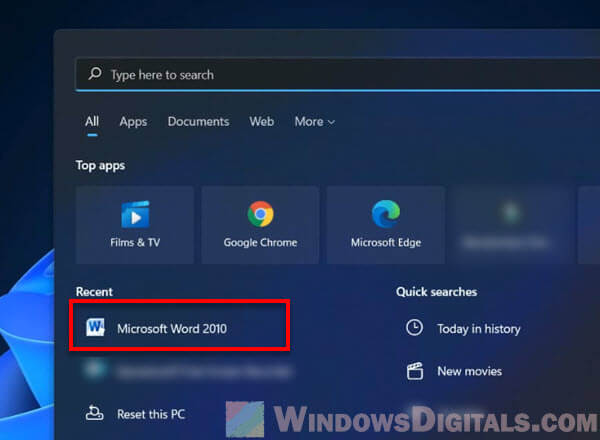Open the blurred recent item below Word
Image resolution: width=600 pixels, height=440 pixels.
[x=188, y=370]
